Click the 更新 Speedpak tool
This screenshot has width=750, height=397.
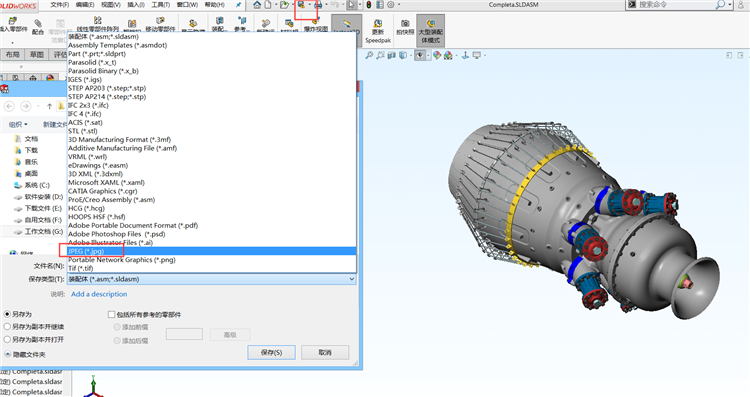(378, 32)
